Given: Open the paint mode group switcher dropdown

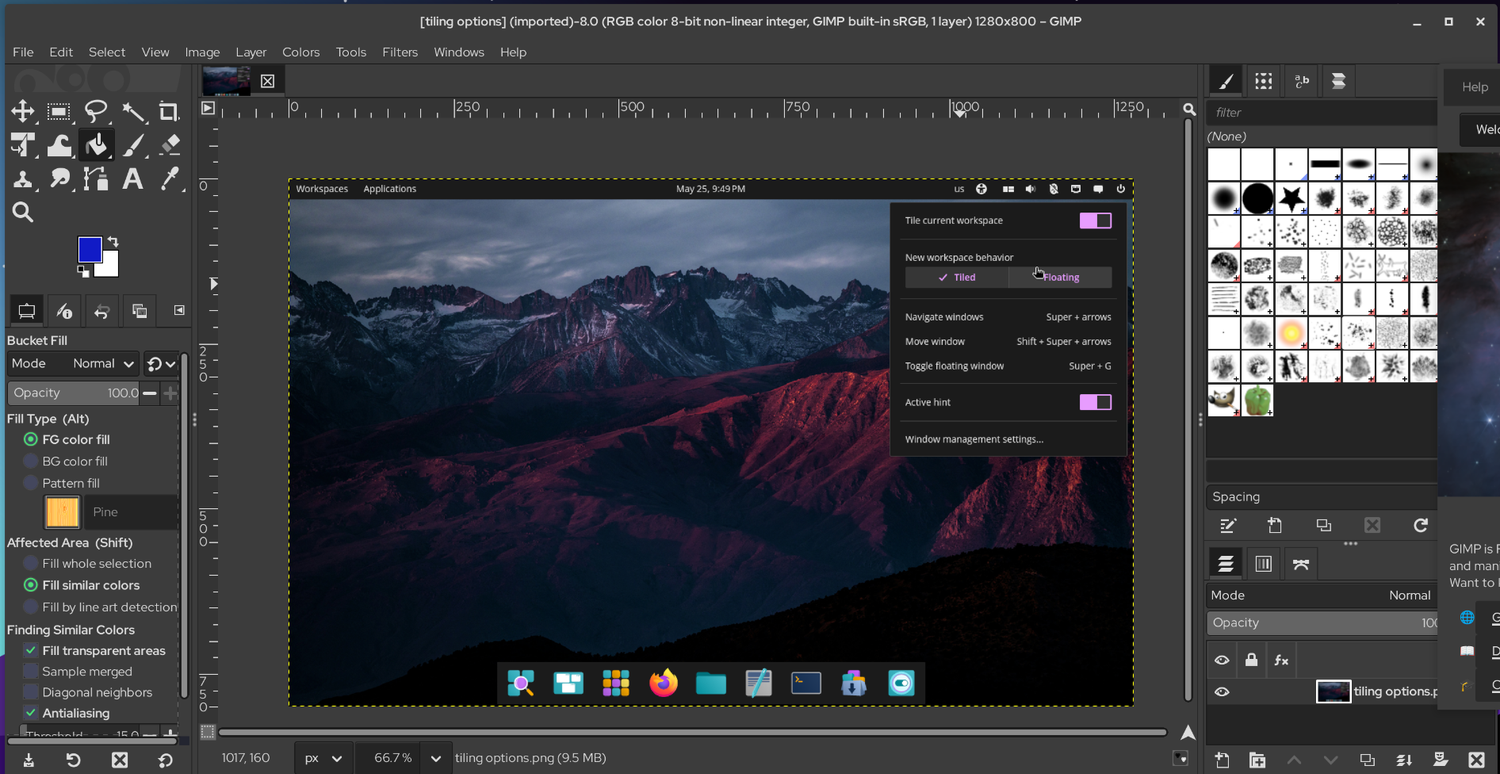Looking at the screenshot, I should coord(161,364).
